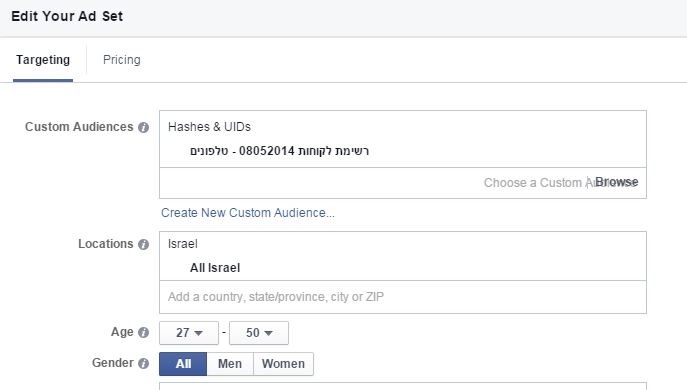Select All gender option
Image resolution: width=687 pixels, height=390 pixels.
tap(183, 364)
